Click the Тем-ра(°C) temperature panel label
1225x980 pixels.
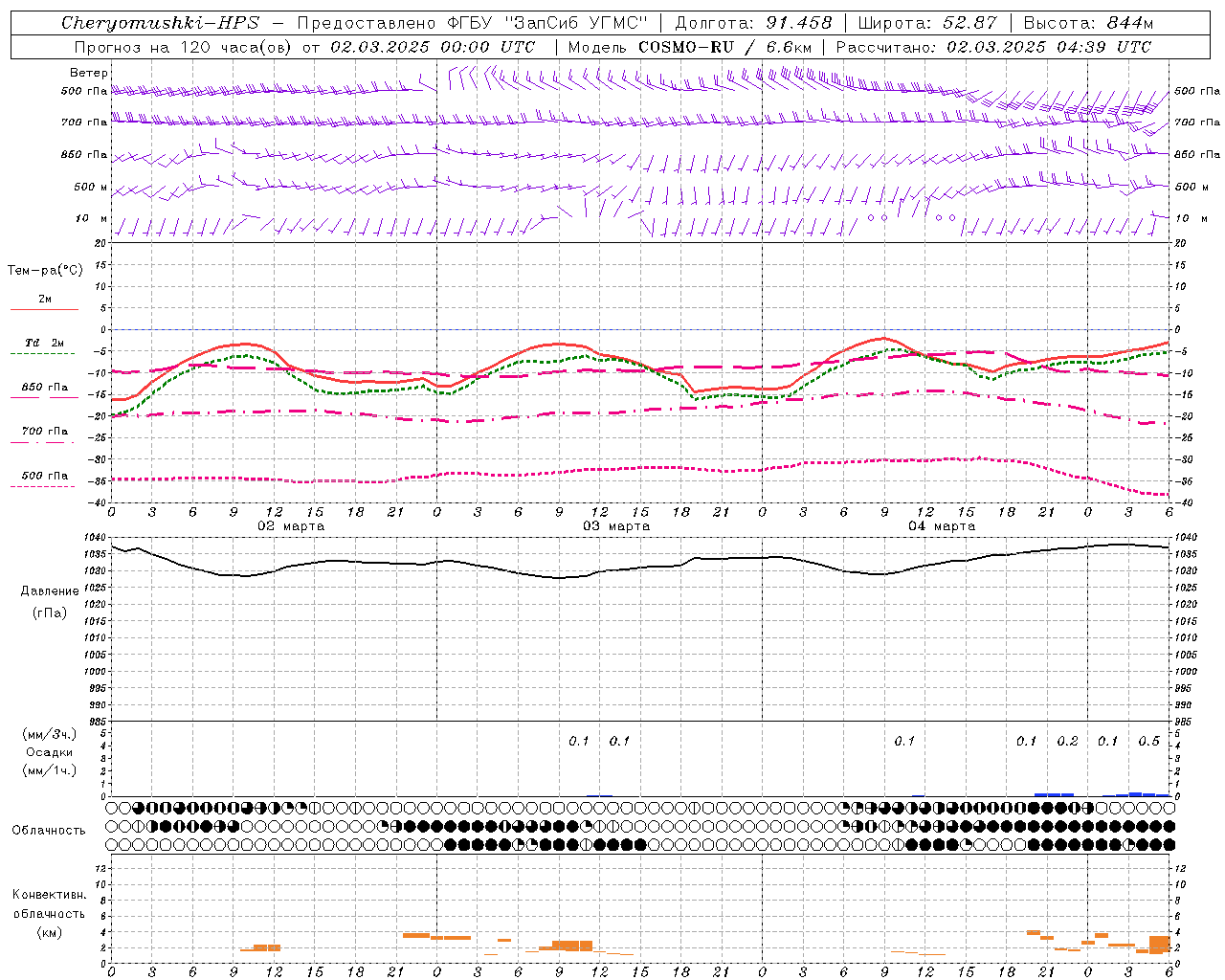click(45, 270)
